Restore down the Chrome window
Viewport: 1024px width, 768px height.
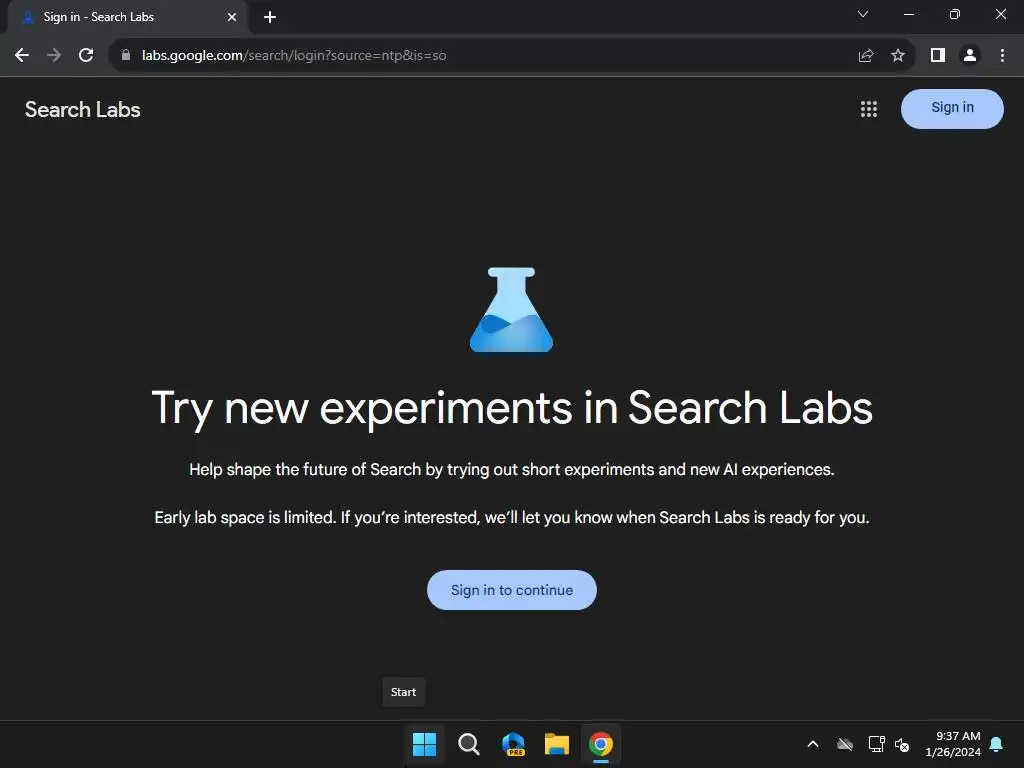955,14
